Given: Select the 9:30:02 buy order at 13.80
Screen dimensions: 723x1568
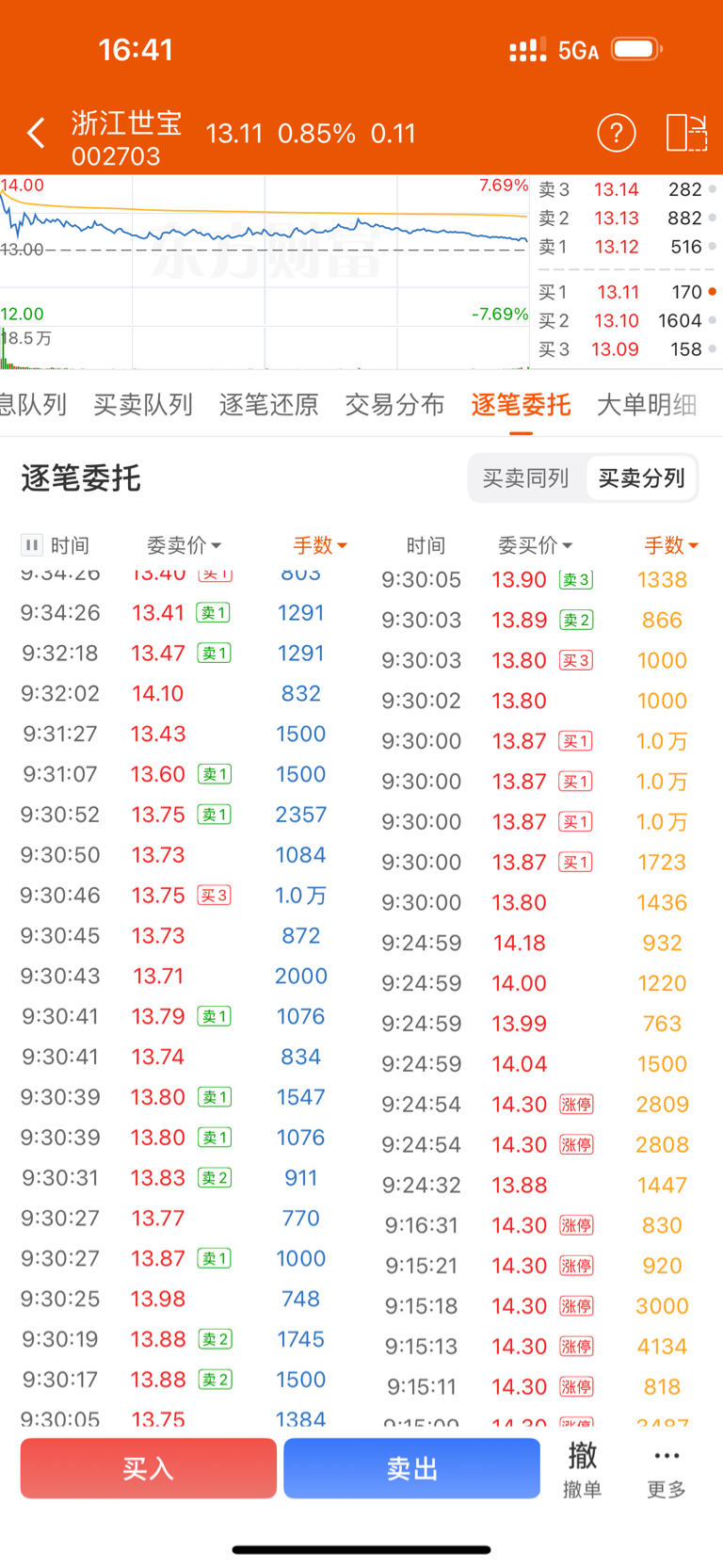Looking at the screenshot, I should click(x=541, y=702).
